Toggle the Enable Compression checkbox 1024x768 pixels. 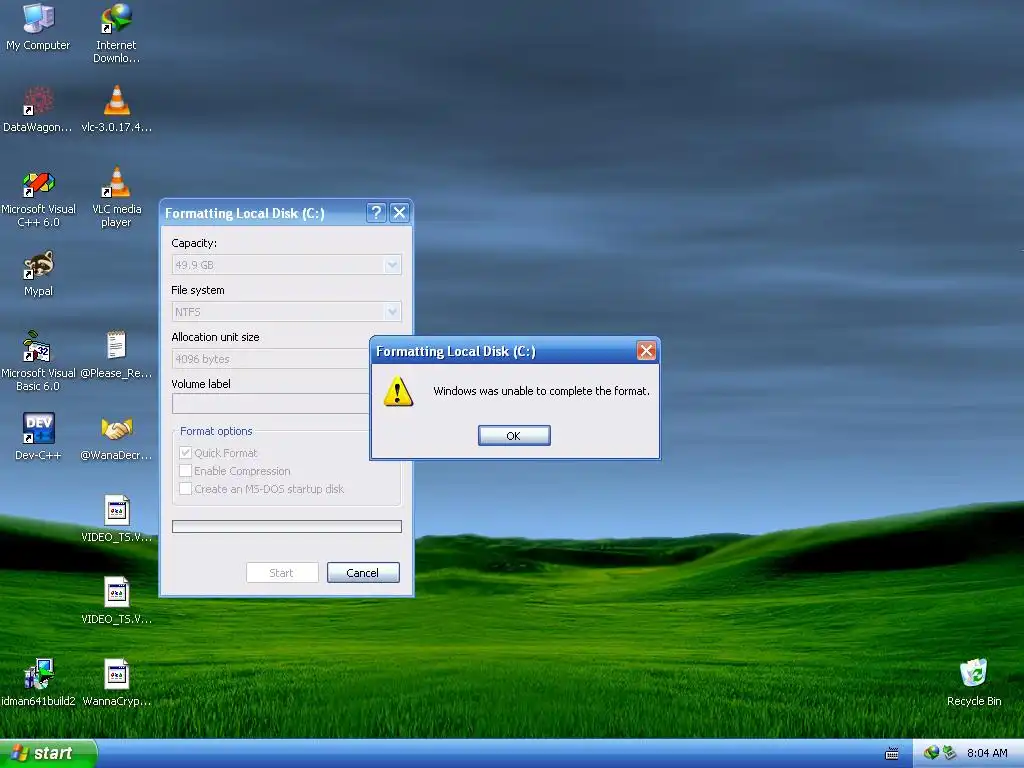pos(185,471)
